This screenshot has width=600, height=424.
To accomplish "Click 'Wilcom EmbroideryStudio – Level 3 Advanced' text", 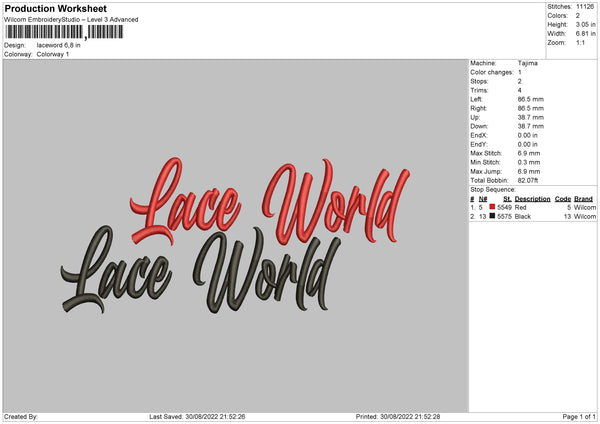I will click(71, 20).
